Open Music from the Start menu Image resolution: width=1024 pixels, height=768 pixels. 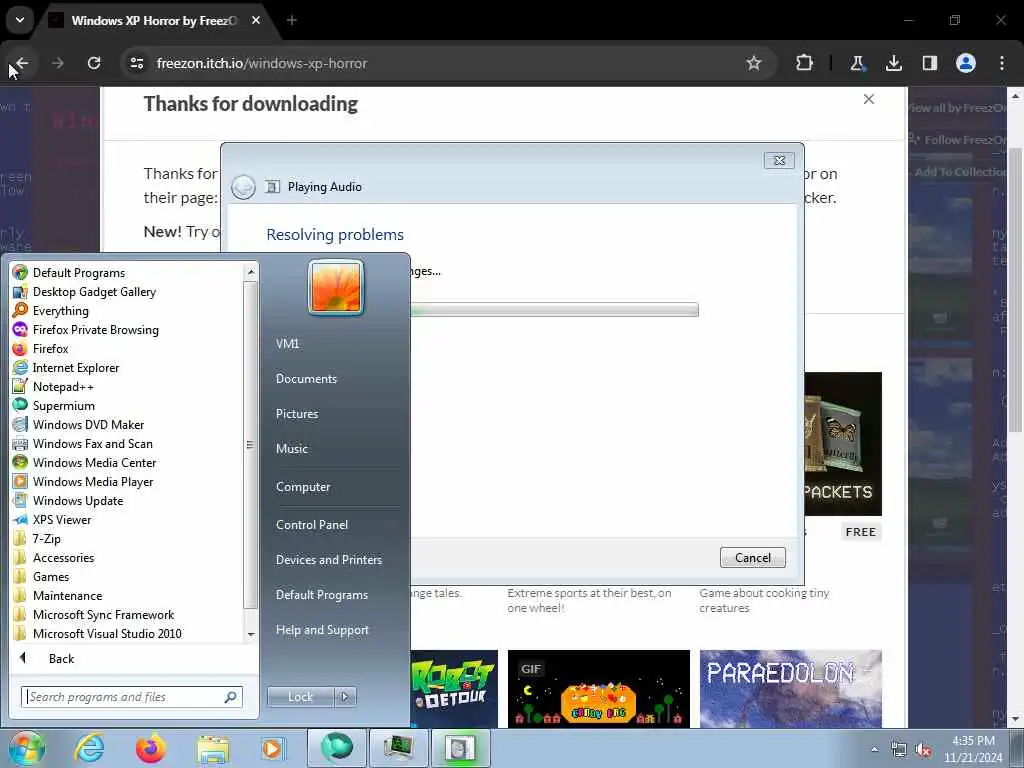point(292,449)
